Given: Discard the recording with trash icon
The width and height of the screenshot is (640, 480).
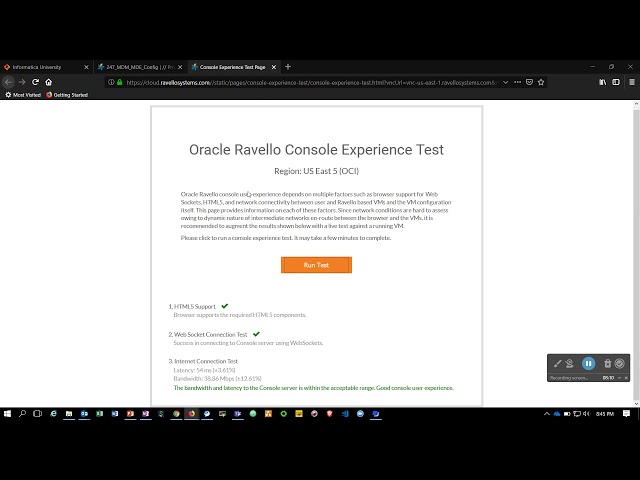Looking at the screenshot, I should (x=607, y=363).
